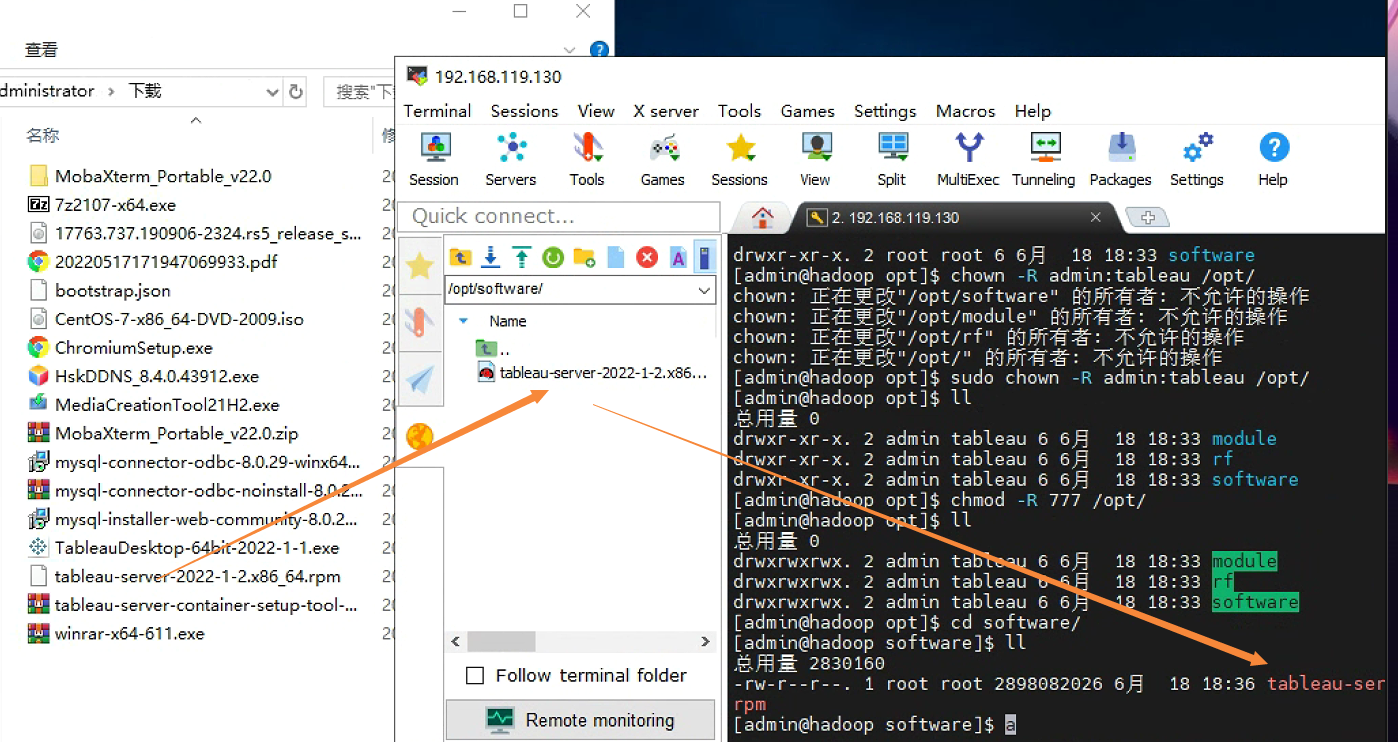Open the Games menu in menu bar
The width and height of the screenshot is (1398, 742).
pyautogui.click(x=808, y=111)
